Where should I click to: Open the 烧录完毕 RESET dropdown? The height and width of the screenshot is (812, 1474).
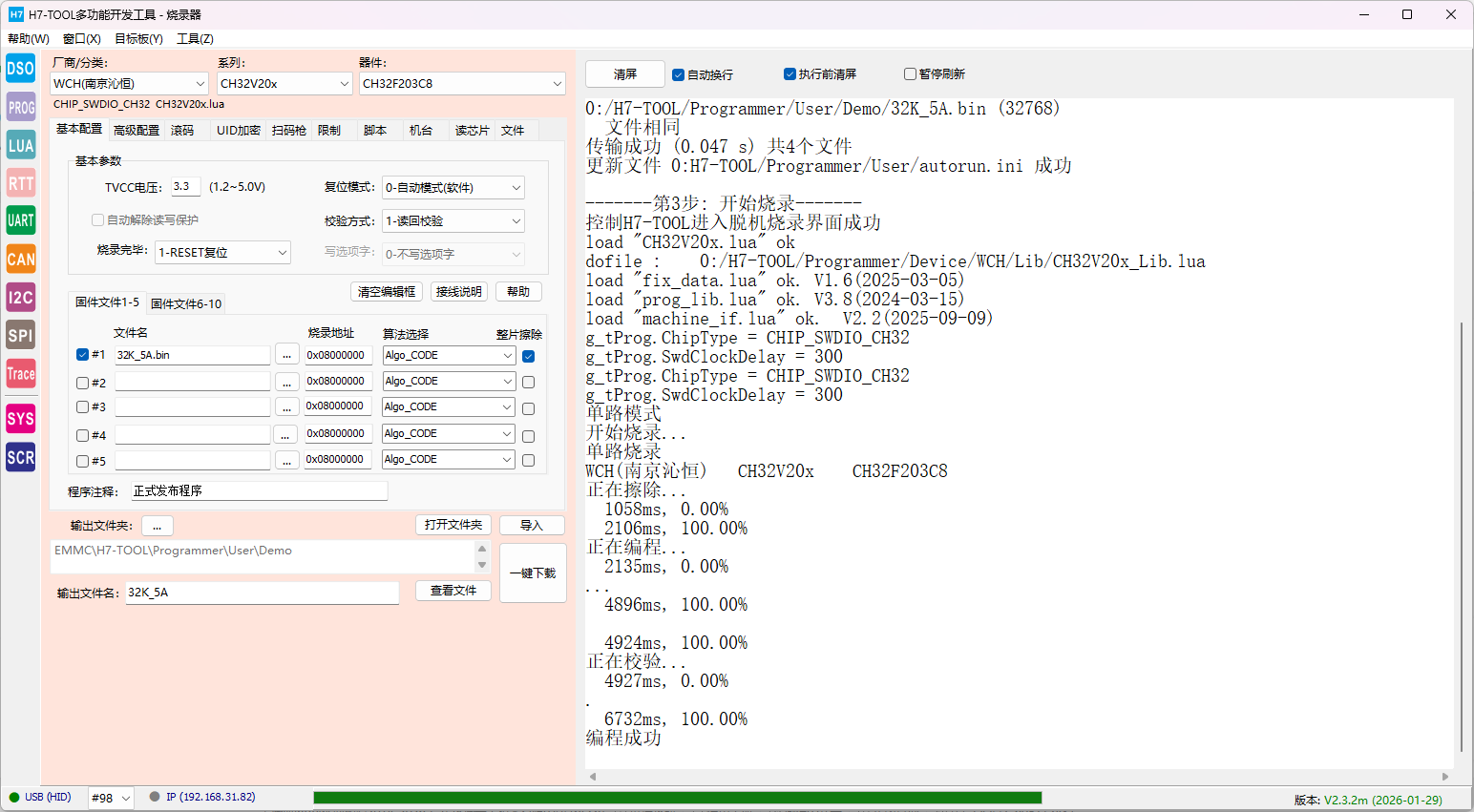tap(222, 253)
